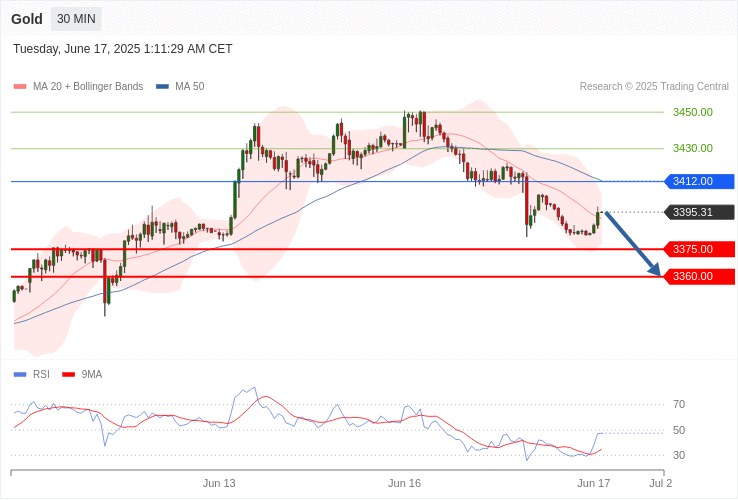Click the Jun 13 date axis label
This screenshot has height=500, width=738.
[x=219, y=484]
